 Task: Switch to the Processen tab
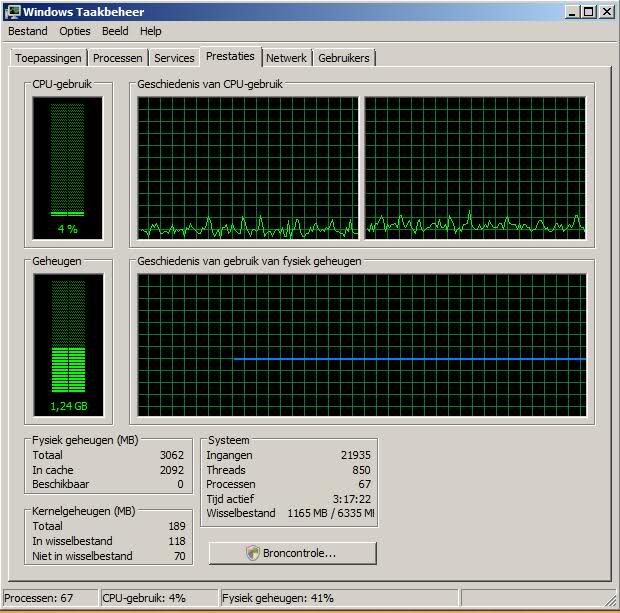pyautogui.click(x=118, y=58)
